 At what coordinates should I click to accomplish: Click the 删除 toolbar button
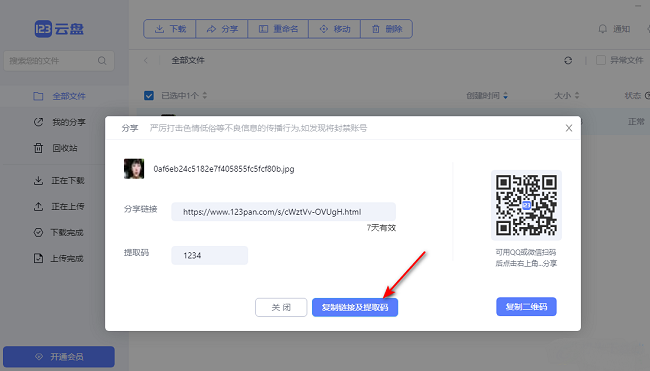[x=387, y=29]
